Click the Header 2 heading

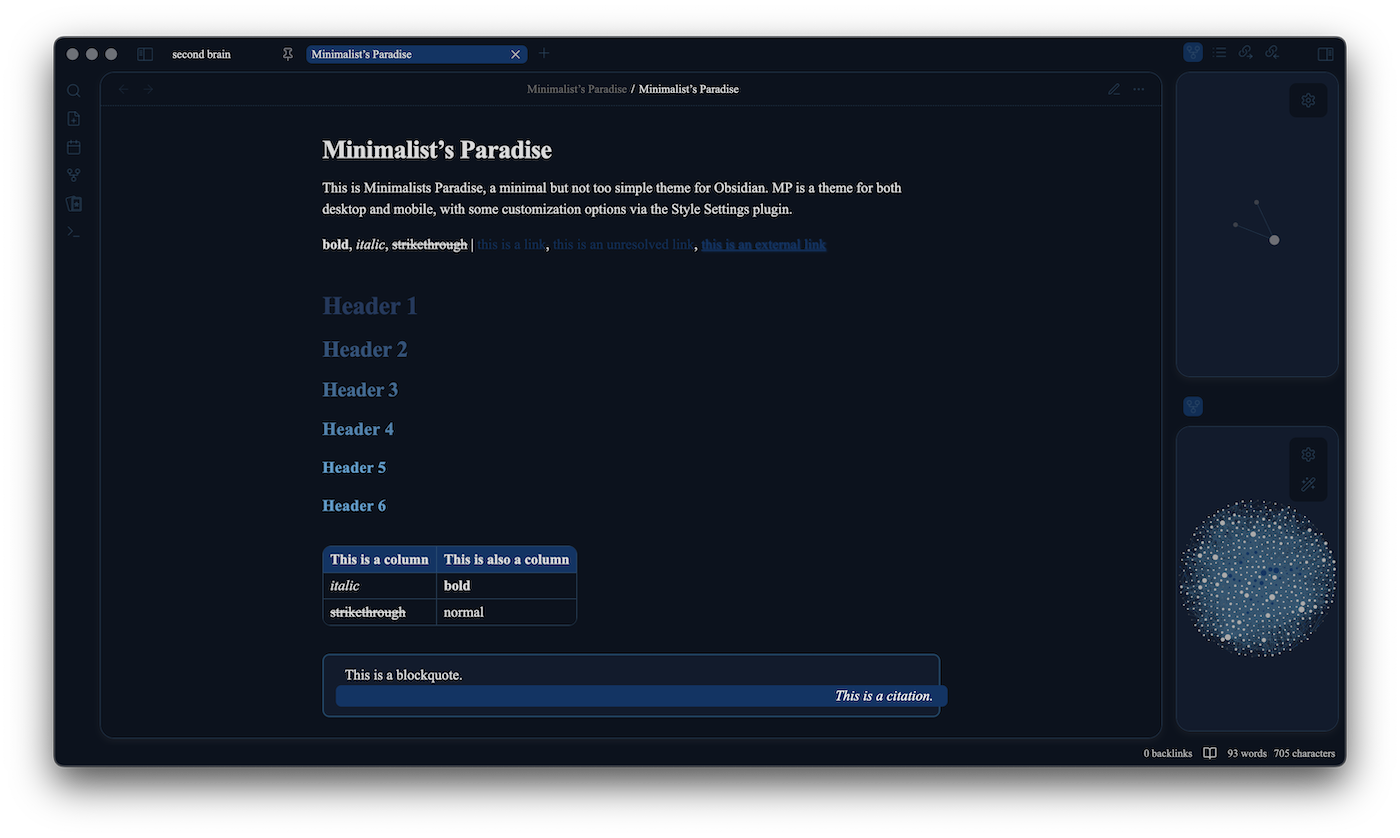click(x=365, y=349)
